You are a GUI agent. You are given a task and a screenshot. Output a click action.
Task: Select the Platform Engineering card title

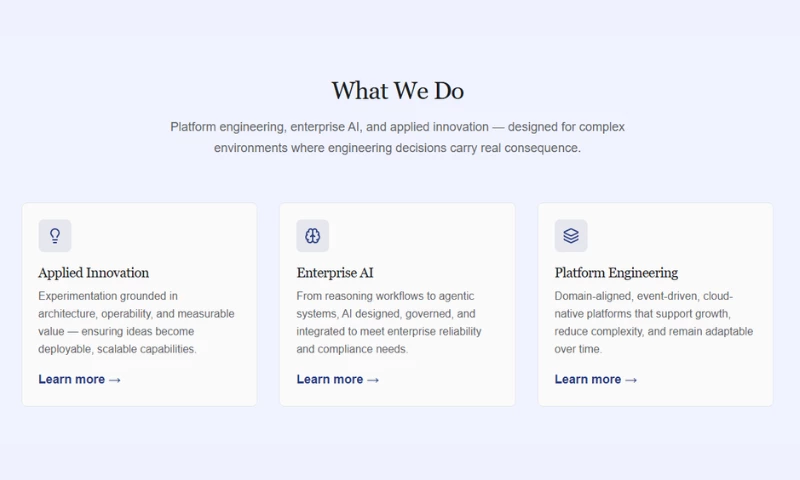(x=616, y=273)
